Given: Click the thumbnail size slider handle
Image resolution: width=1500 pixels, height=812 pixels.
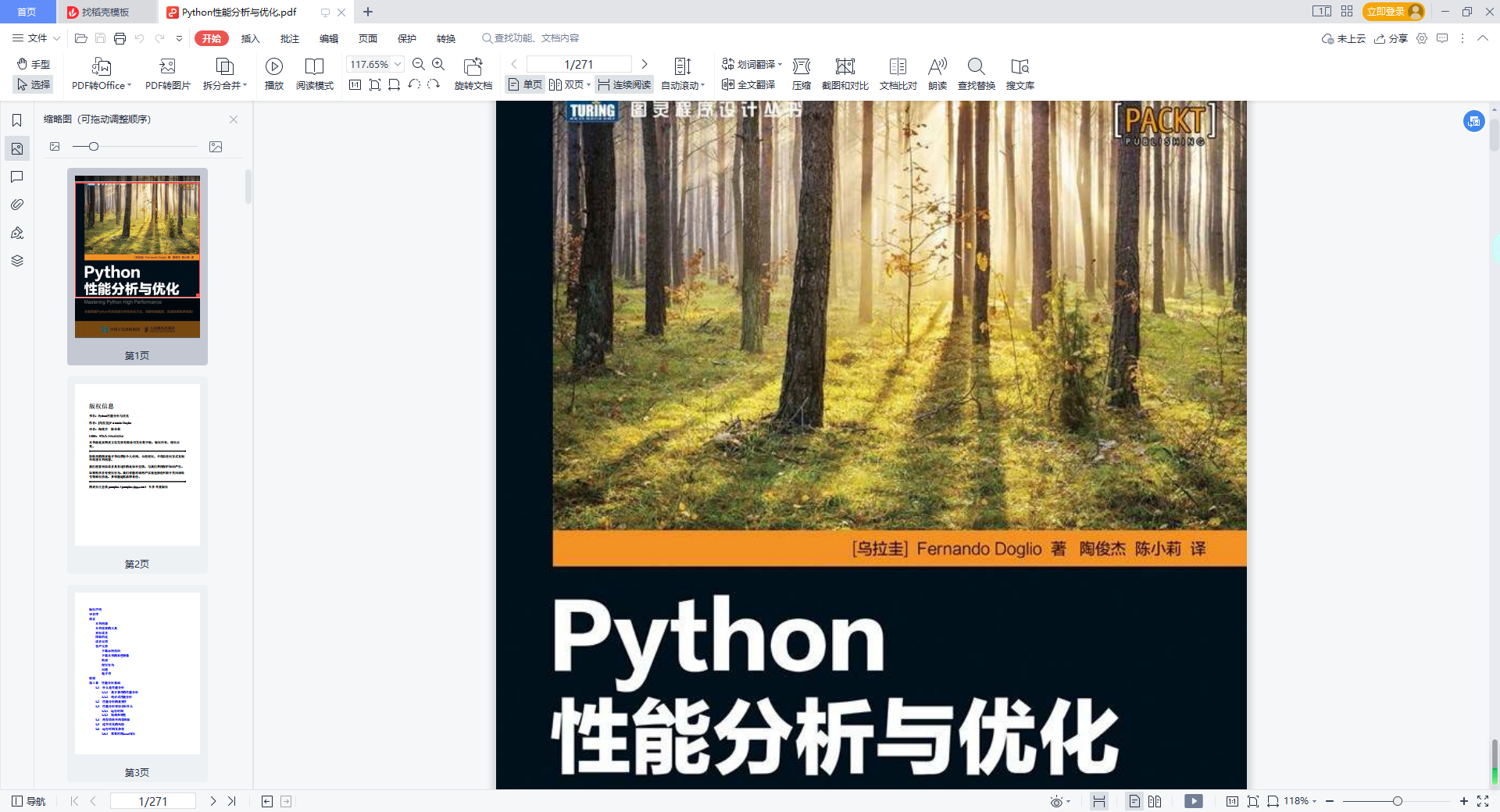Looking at the screenshot, I should pos(94,147).
